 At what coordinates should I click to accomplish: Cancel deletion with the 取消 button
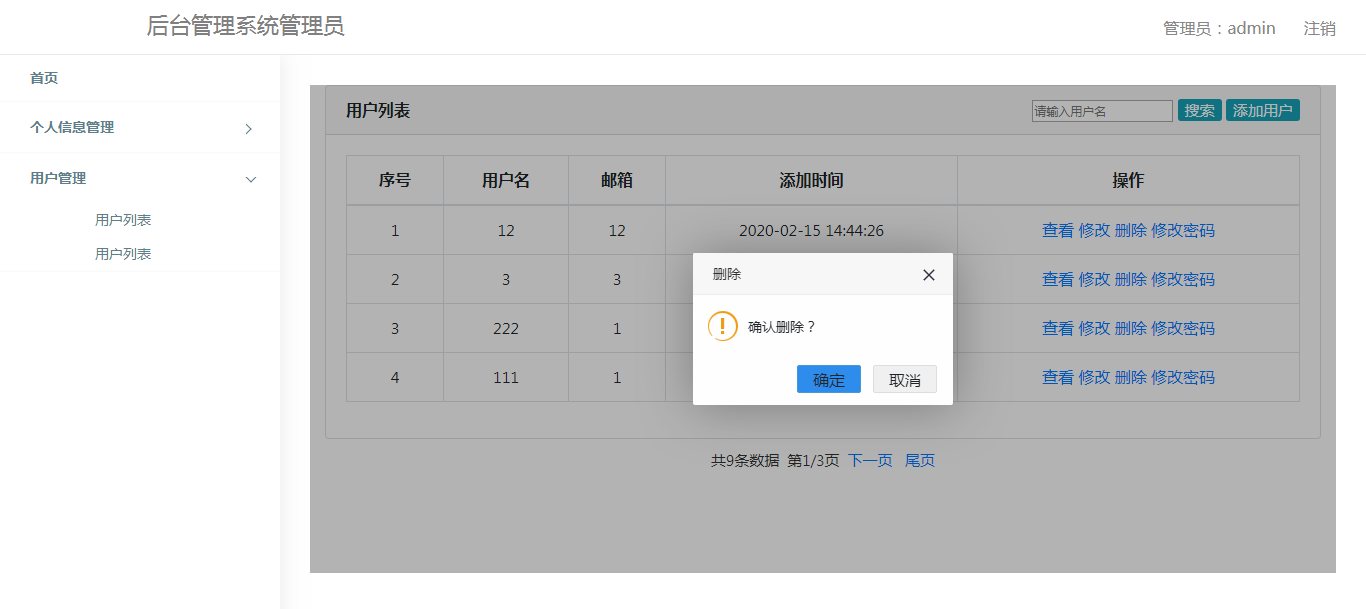[x=905, y=379]
